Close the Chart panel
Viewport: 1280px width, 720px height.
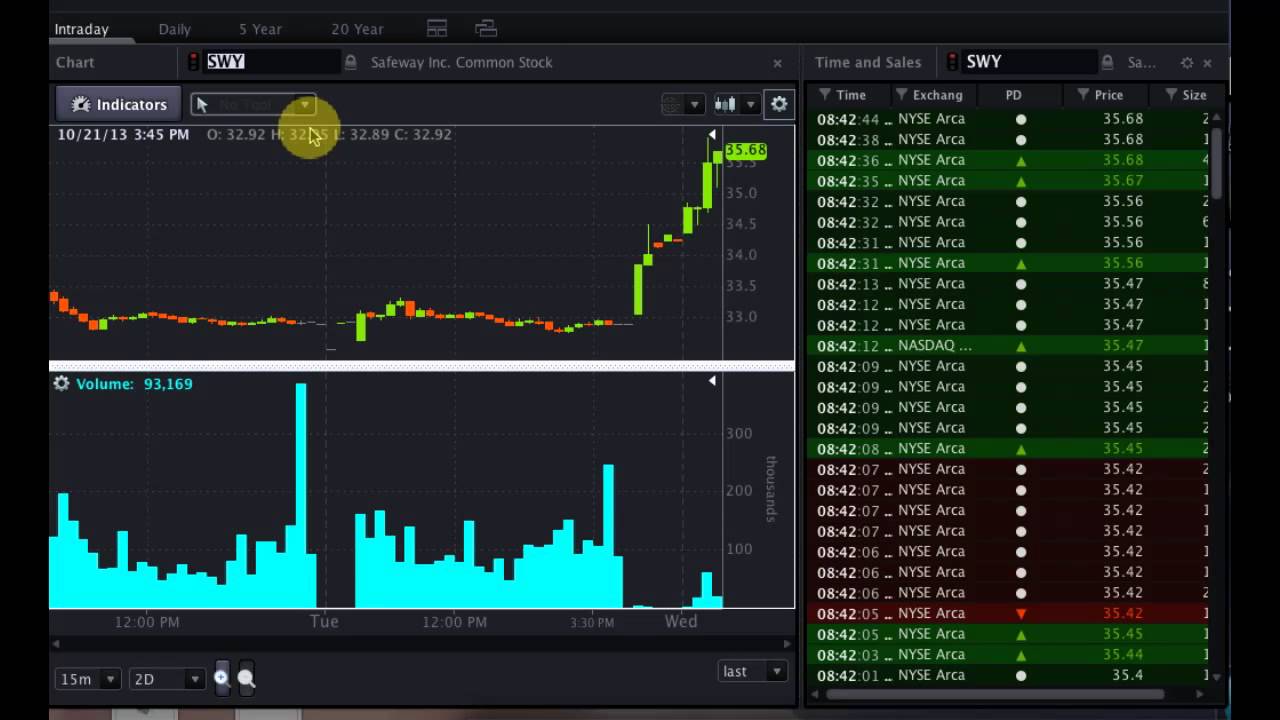pyautogui.click(x=777, y=62)
